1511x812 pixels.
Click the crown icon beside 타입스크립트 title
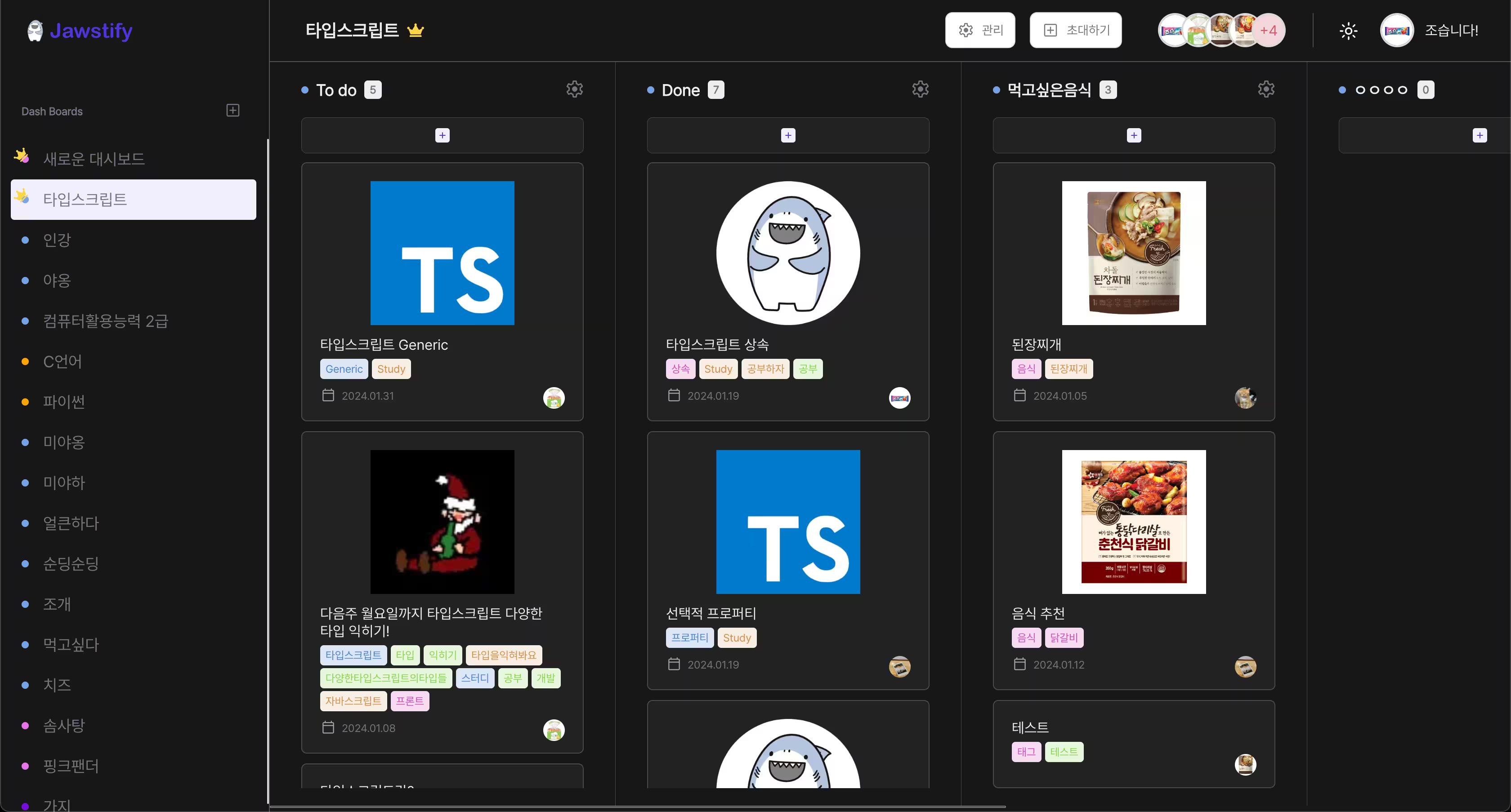point(415,30)
